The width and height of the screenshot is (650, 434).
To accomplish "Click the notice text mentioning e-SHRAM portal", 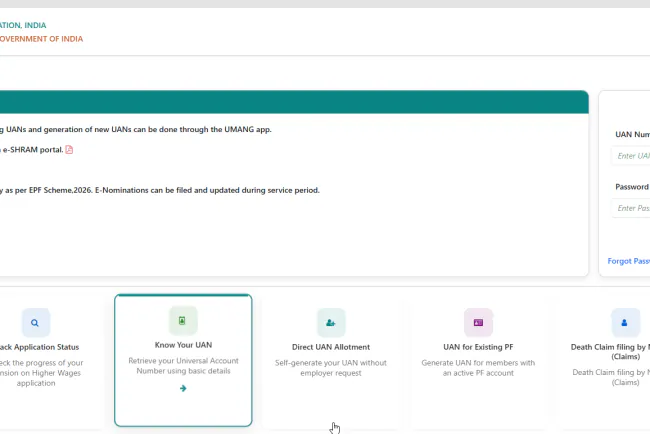I will pyautogui.click(x=32, y=150).
